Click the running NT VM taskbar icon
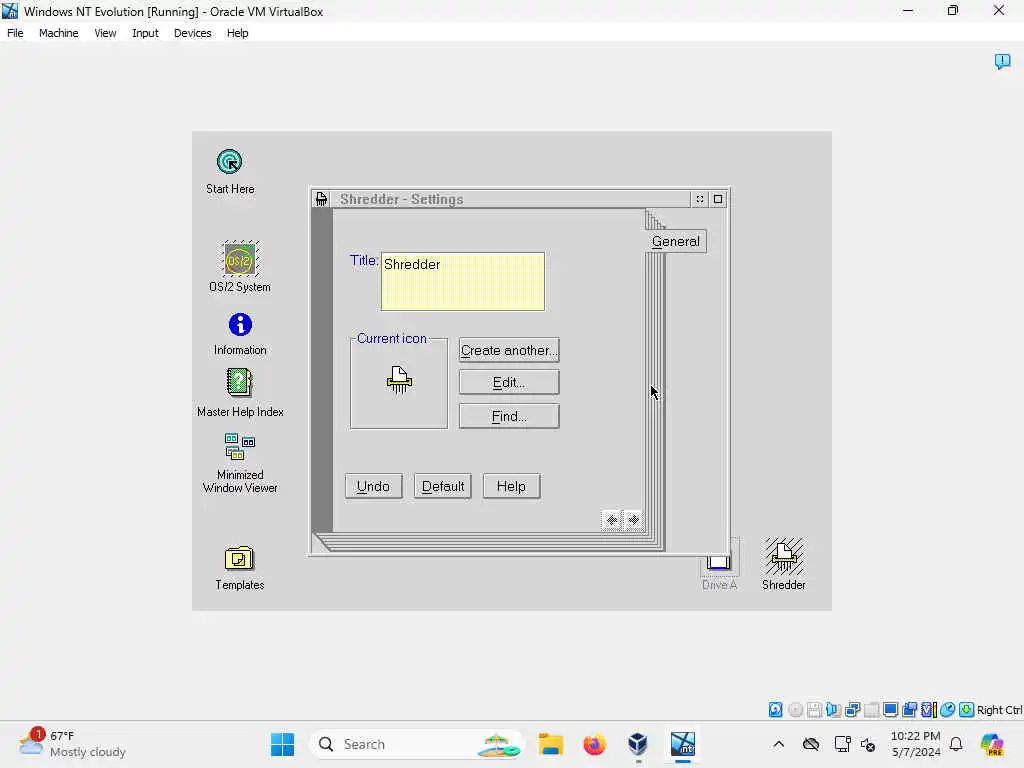 click(x=682, y=744)
